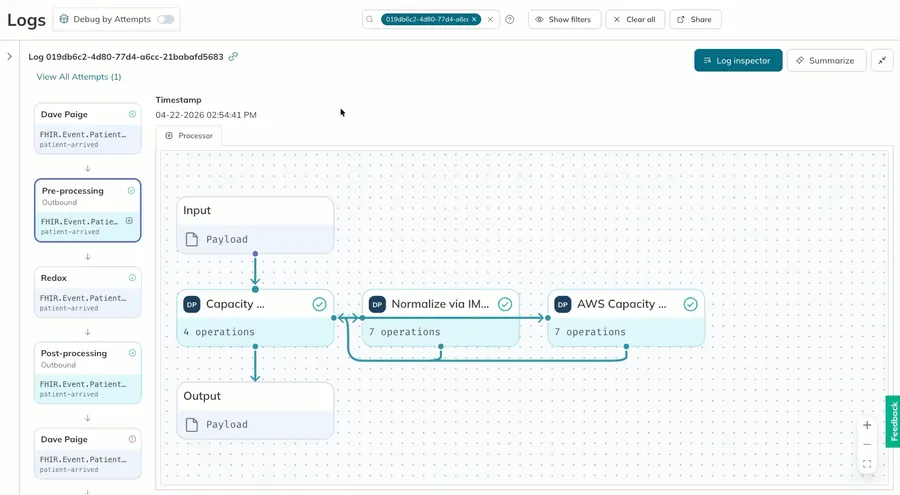Expand the Pre-processing payload plus icon
Image resolution: width=900 pixels, height=495 pixels.
click(129, 221)
